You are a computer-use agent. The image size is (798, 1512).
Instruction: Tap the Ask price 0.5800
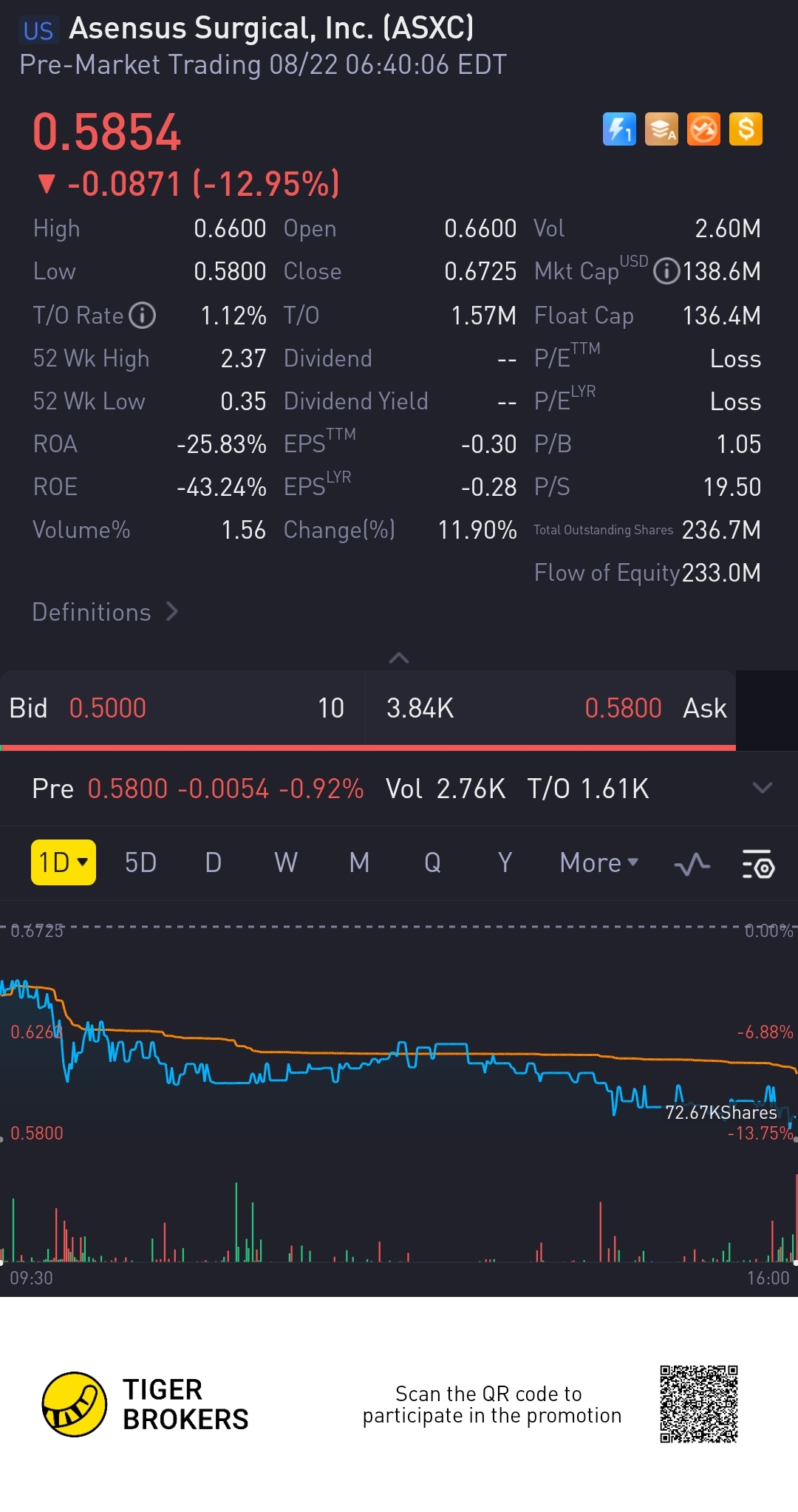(623, 708)
